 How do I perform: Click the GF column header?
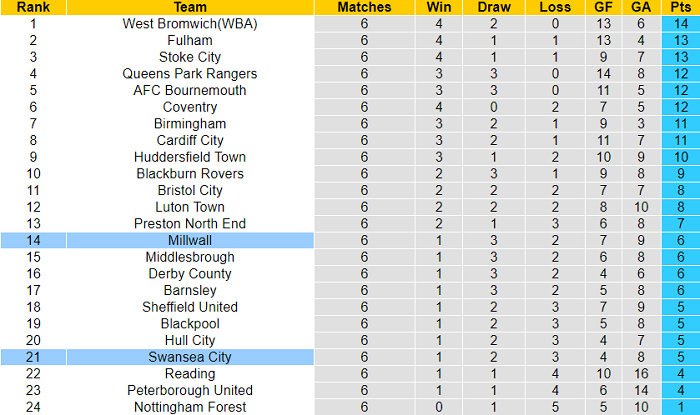(601, 7)
